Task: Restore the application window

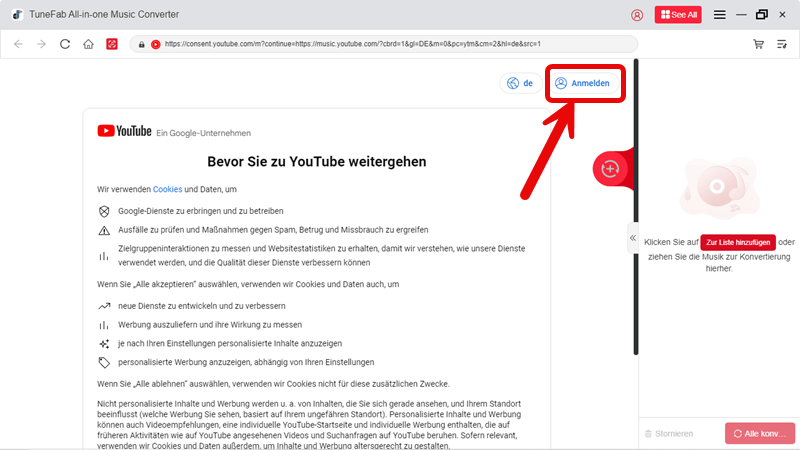Action: 762,15
